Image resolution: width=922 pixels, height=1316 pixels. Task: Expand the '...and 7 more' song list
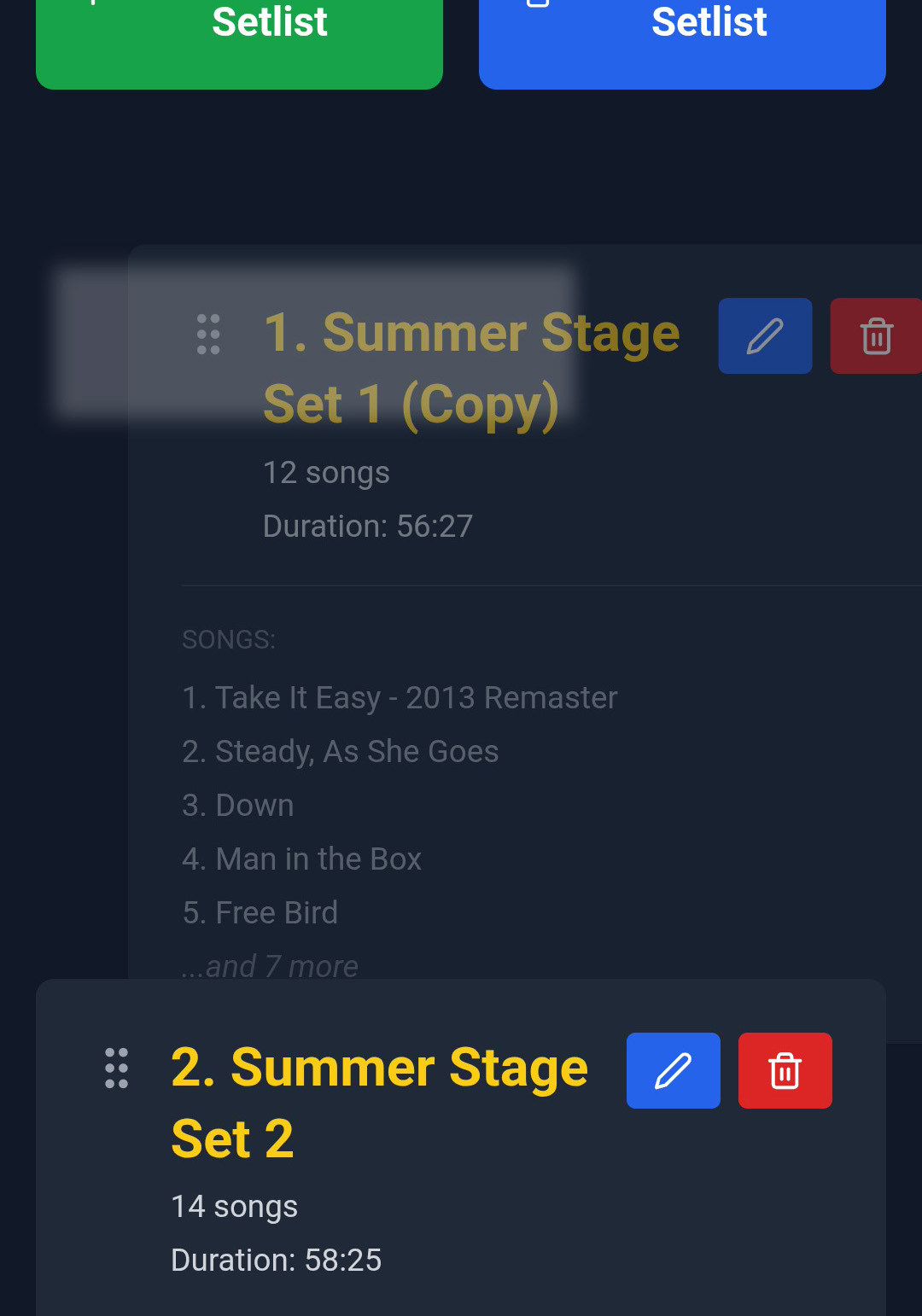[269, 965]
